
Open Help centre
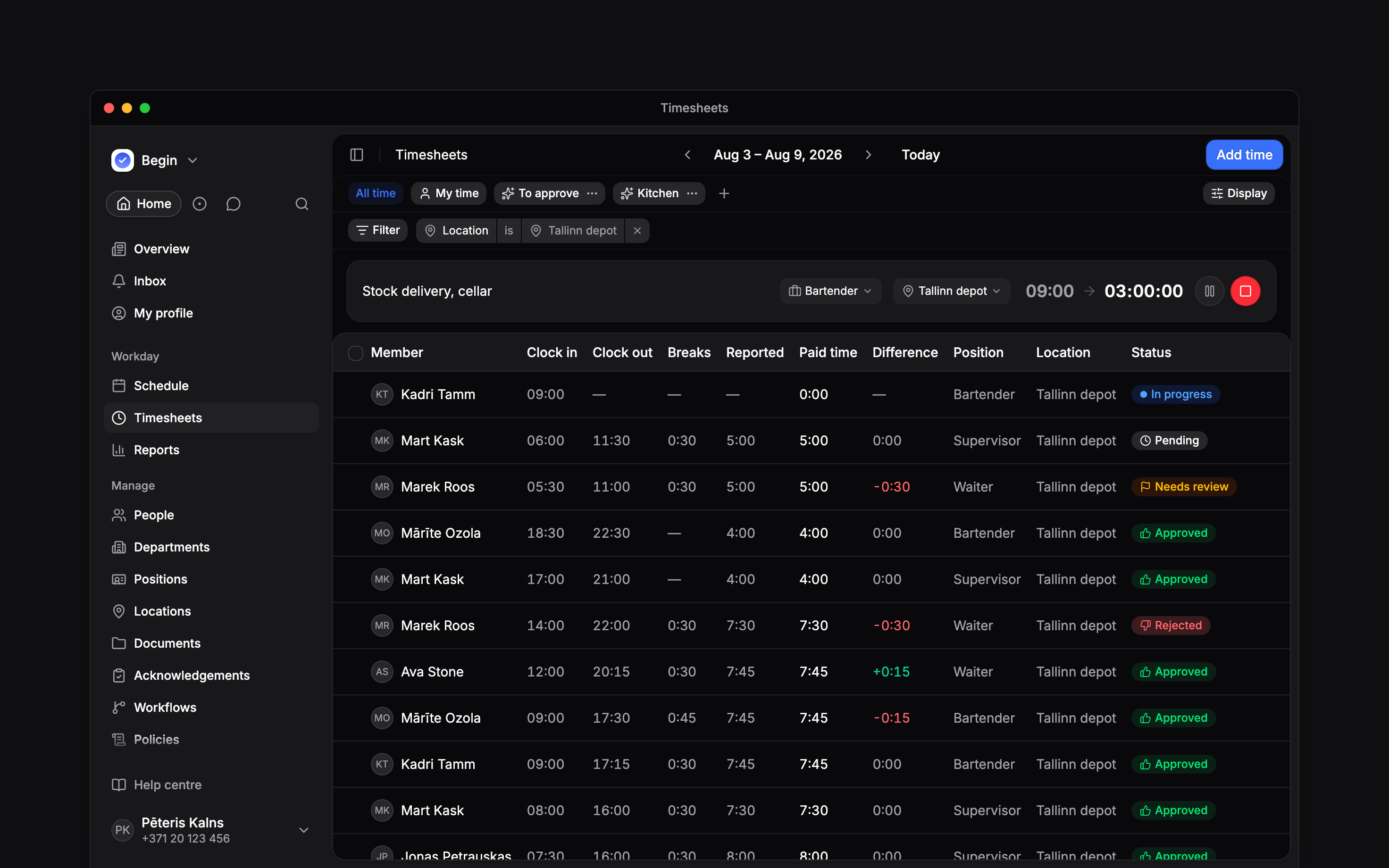coord(211,785)
